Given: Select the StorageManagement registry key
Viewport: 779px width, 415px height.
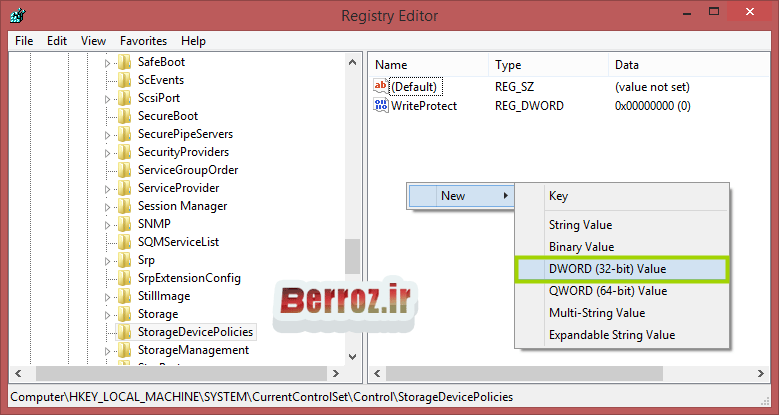Looking at the screenshot, I should click(x=193, y=350).
